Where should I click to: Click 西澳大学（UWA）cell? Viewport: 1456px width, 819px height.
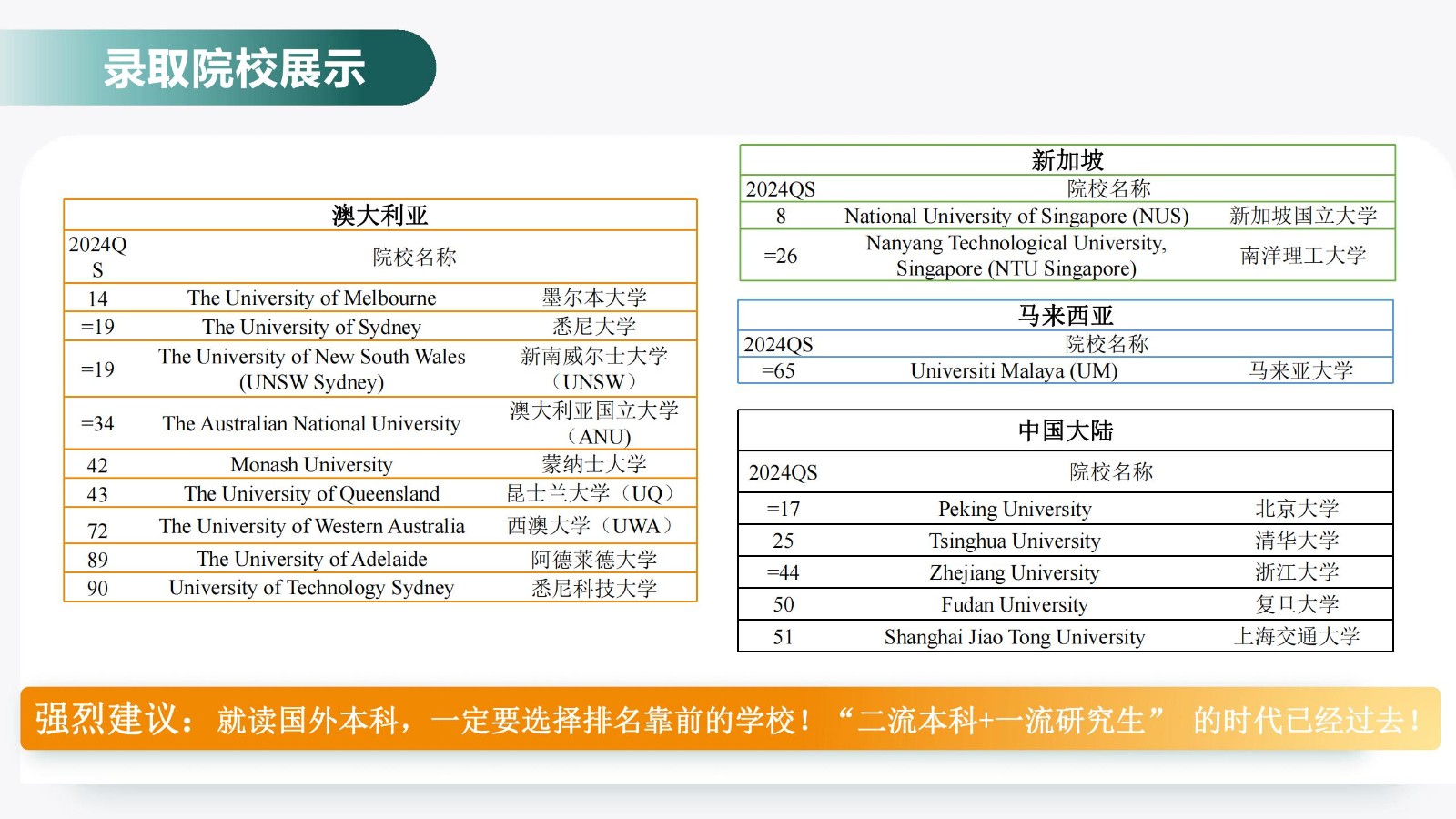[594, 526]
